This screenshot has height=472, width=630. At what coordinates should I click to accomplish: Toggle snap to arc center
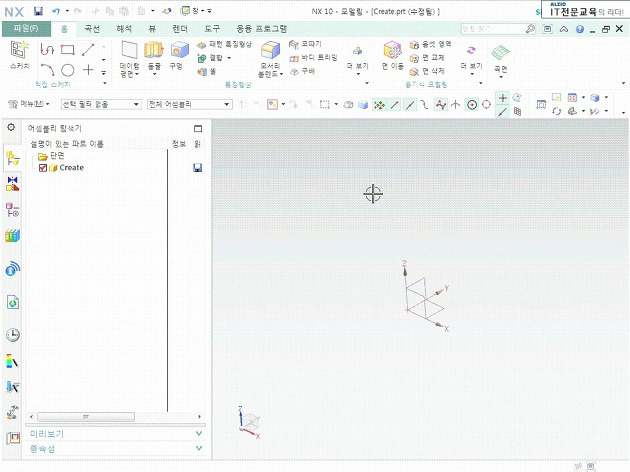pyautogui.click(x=472, y=105)
